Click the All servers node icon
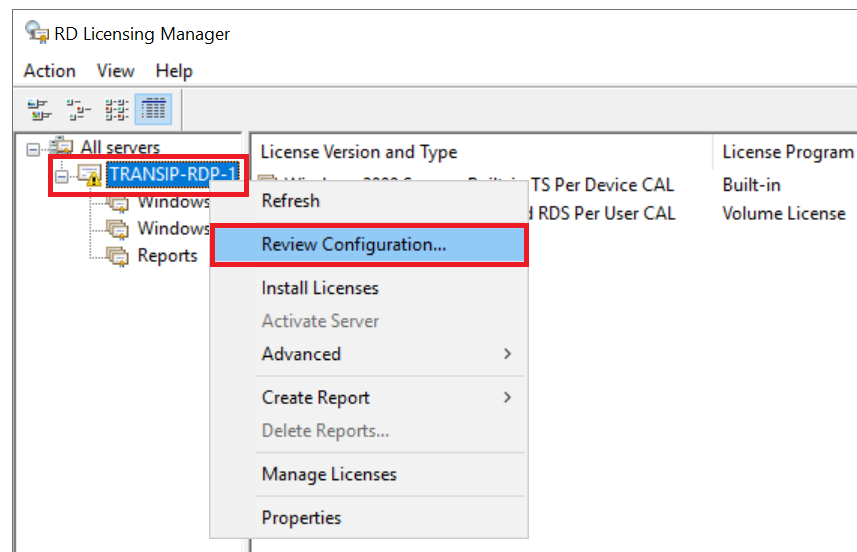857x552 pixels. (x=61, y=145)
